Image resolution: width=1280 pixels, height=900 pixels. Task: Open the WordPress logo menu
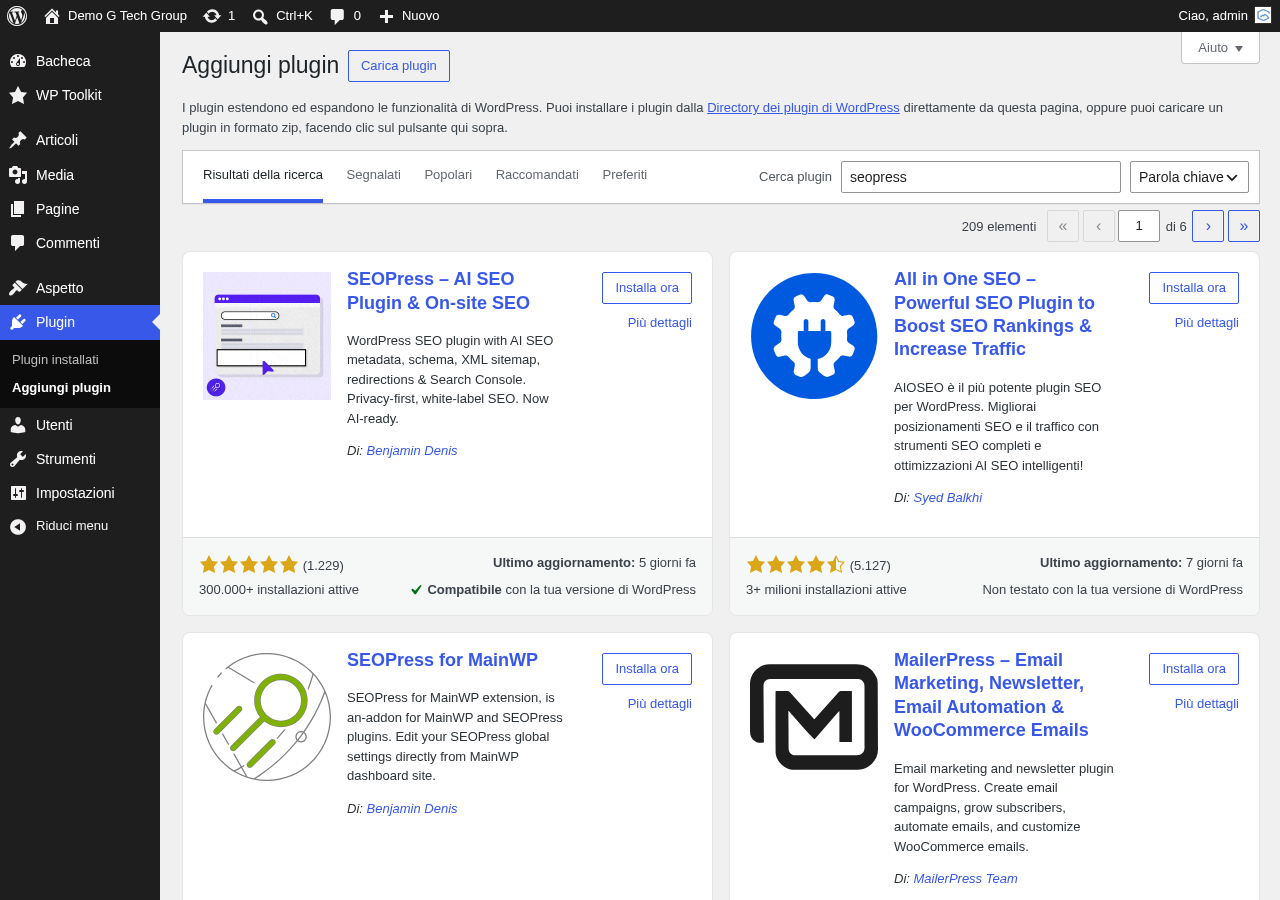(x=17, y=16)
